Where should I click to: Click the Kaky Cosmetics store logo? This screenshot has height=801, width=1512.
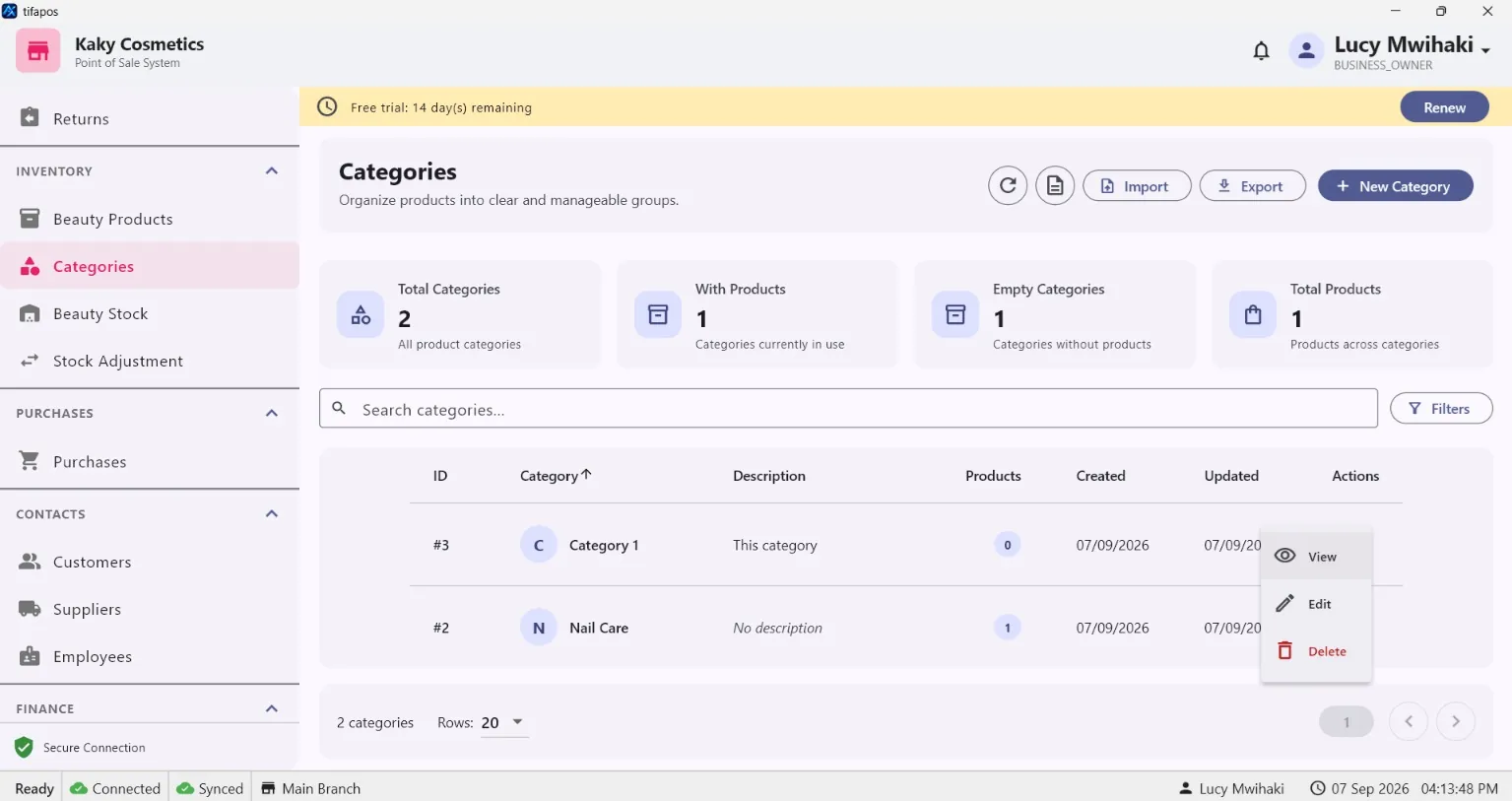click(x=38, y=50)
